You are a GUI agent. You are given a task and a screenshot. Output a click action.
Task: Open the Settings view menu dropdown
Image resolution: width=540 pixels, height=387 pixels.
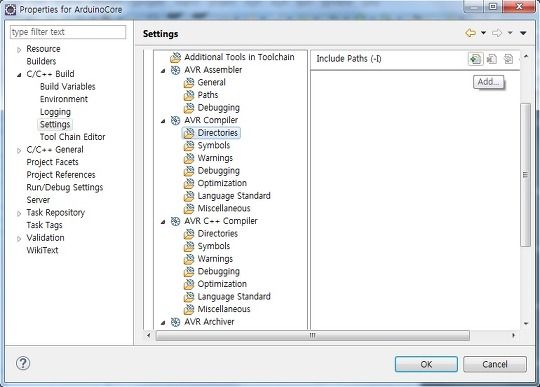point(523,33)
